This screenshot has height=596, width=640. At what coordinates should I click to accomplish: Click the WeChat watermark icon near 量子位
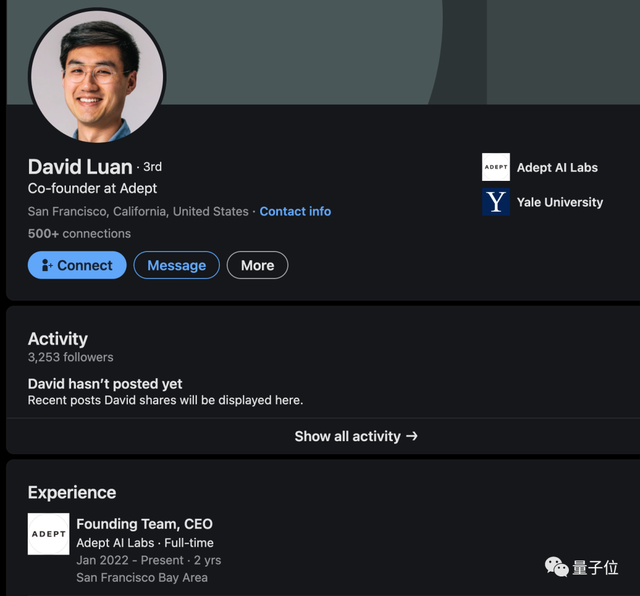(x=556, y=567)
